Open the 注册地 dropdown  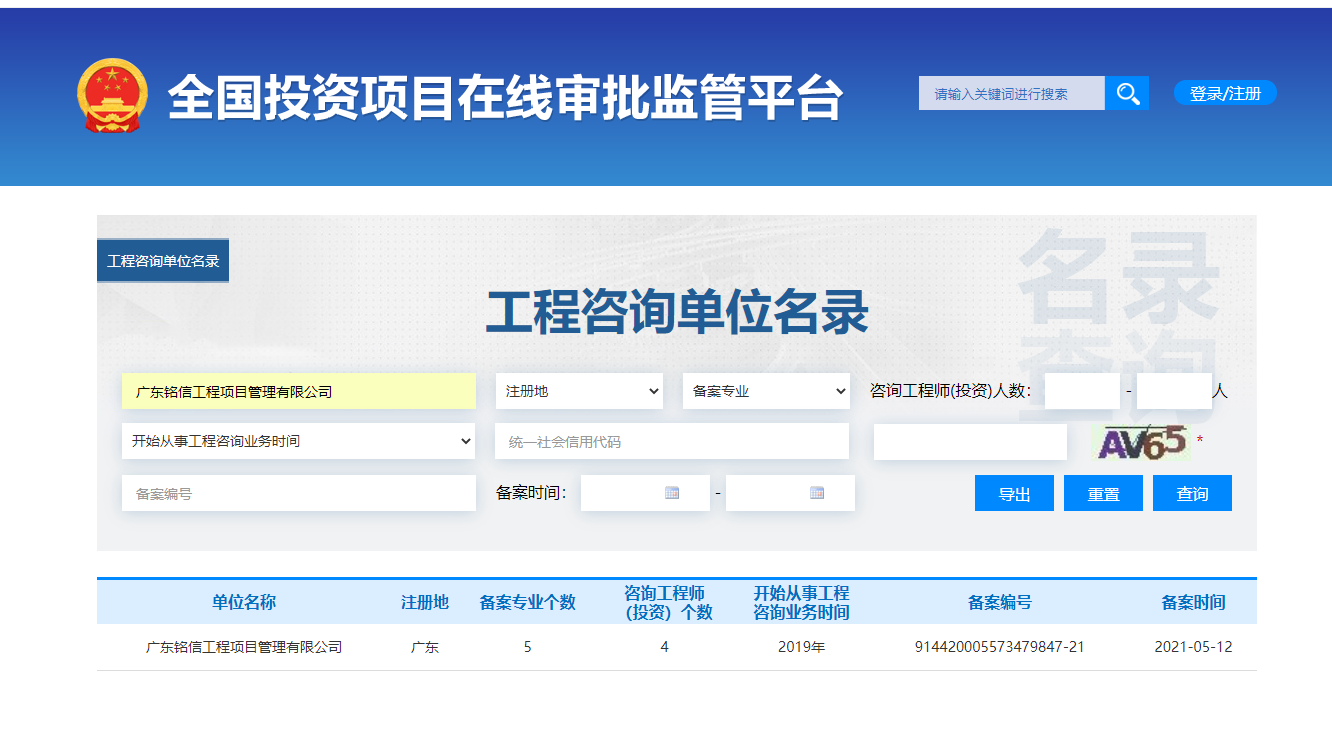579,391
